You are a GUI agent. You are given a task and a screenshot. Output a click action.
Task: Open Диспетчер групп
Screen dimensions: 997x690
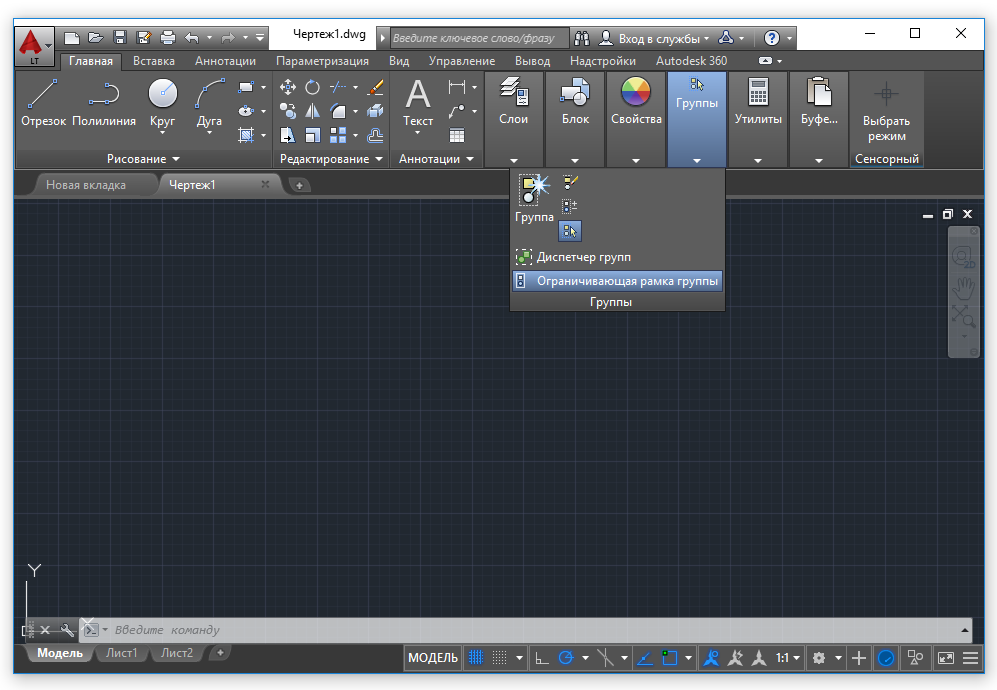573,257
